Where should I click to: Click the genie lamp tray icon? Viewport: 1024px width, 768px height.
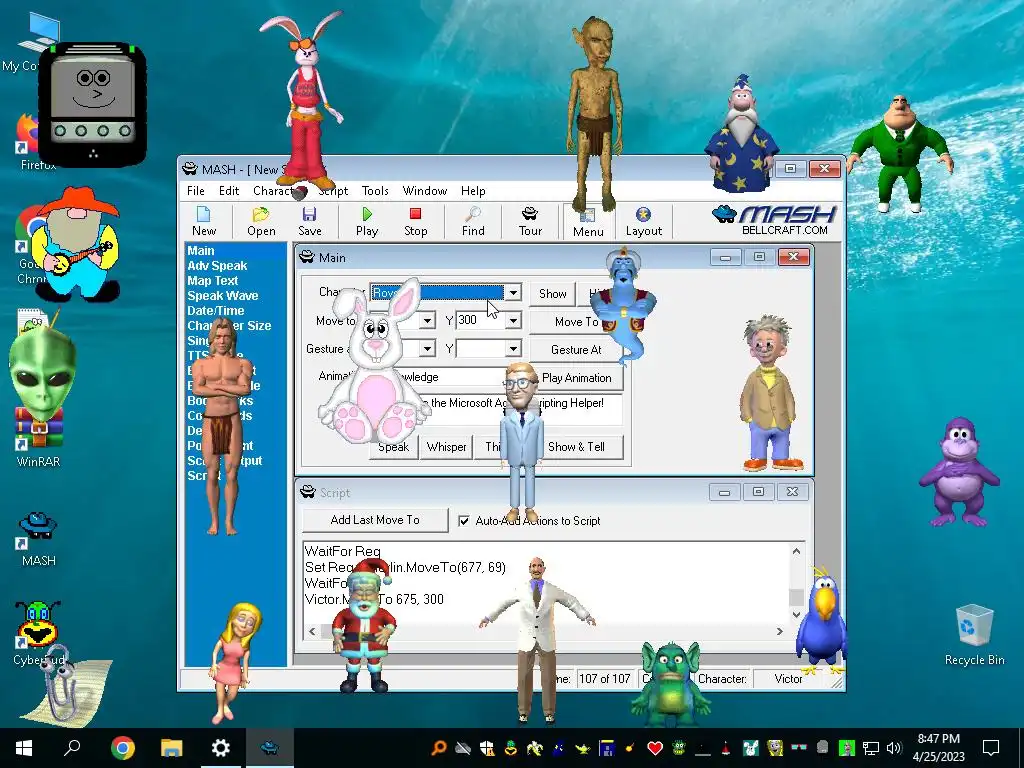583,748
